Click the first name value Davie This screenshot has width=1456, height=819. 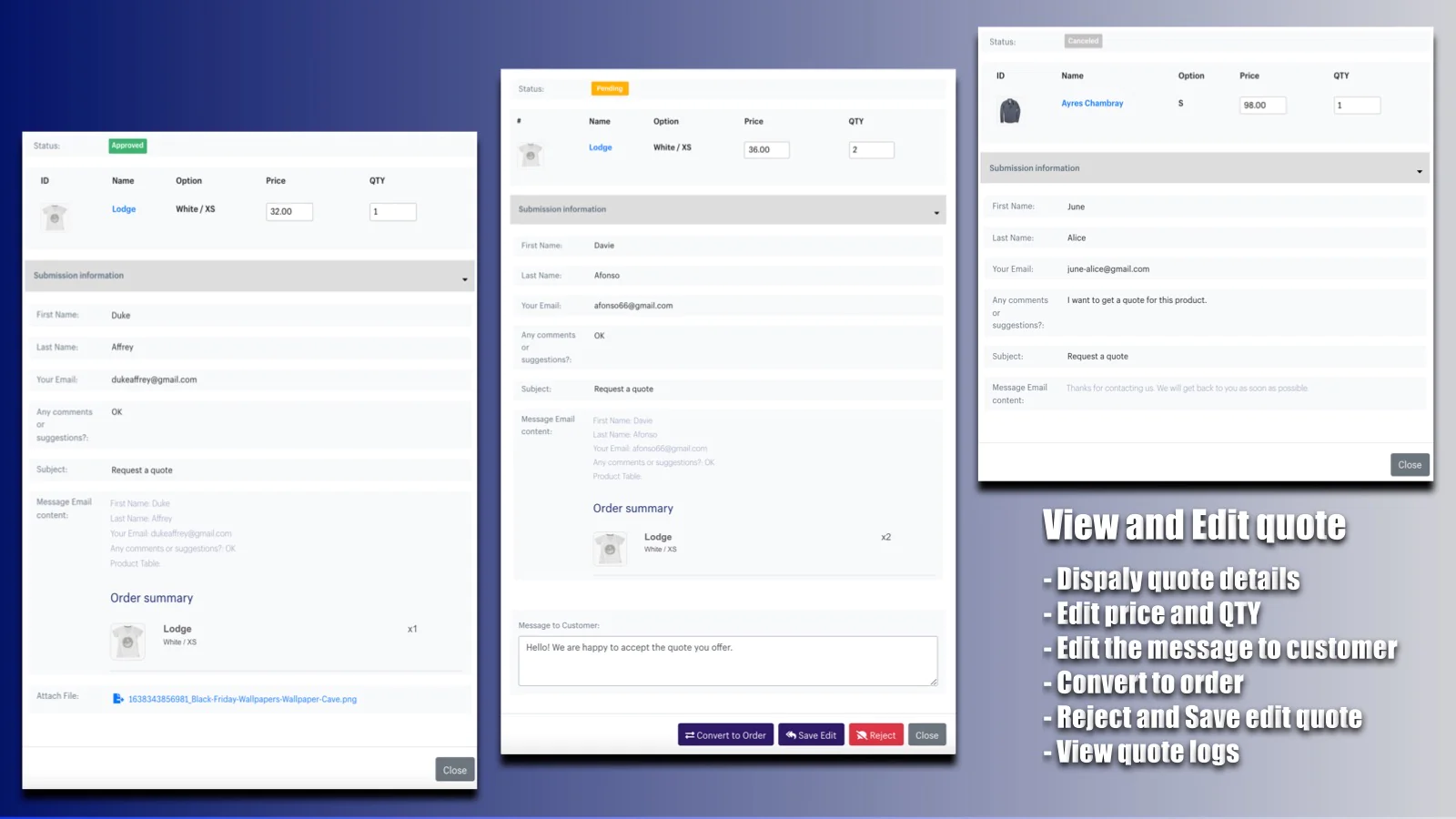(604, 246)
